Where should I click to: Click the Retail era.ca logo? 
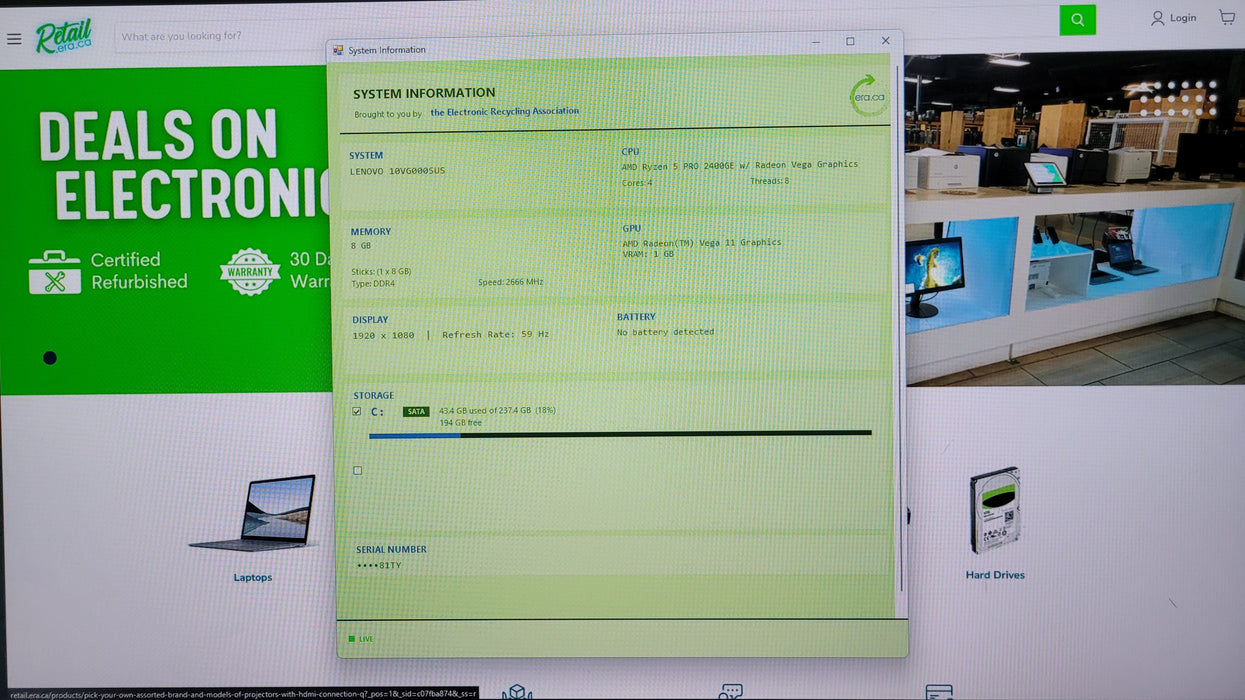click(x=63, y=37)
